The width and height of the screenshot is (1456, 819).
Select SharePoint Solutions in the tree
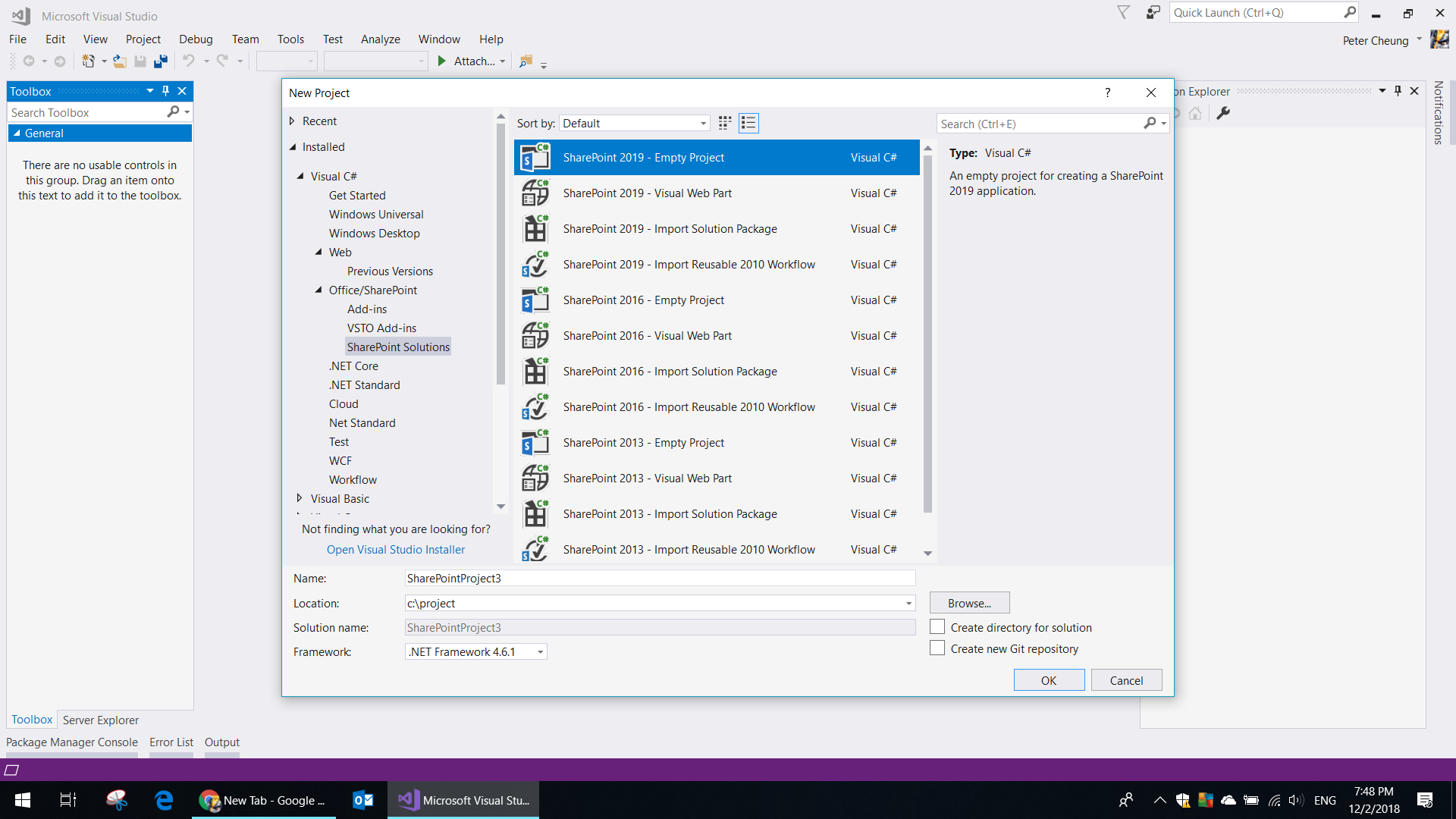pos(398,347)
